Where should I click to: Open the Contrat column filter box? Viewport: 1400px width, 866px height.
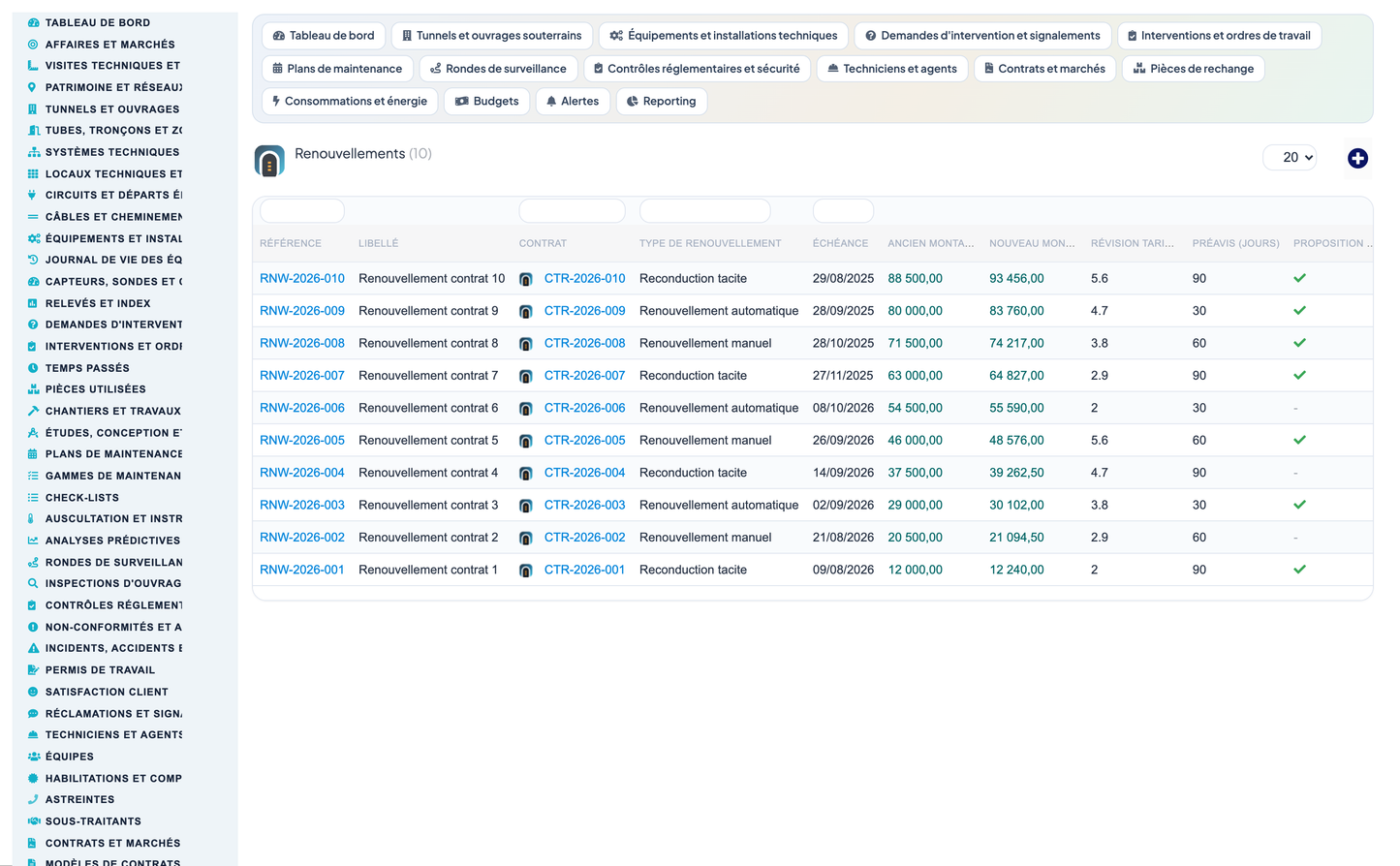[x=572, y=210]
